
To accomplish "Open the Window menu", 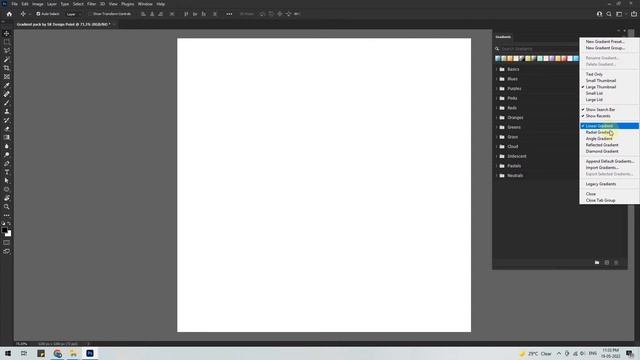I will pos(145,4).
